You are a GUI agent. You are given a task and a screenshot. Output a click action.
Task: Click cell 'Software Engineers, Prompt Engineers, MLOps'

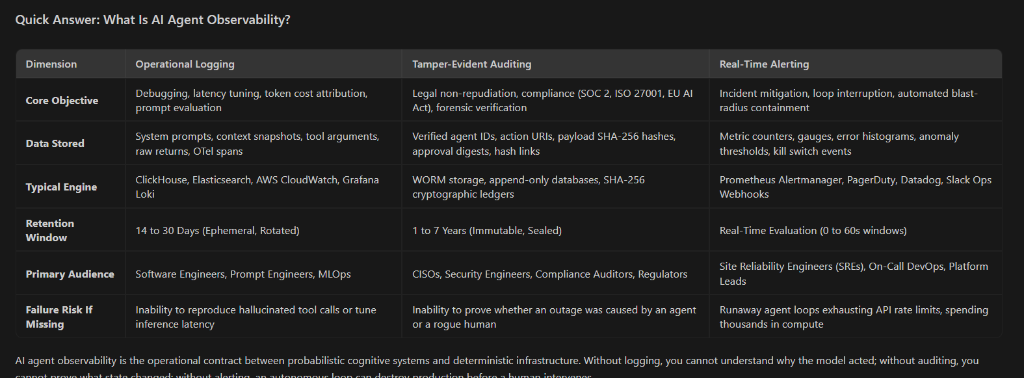coord(263,274)
